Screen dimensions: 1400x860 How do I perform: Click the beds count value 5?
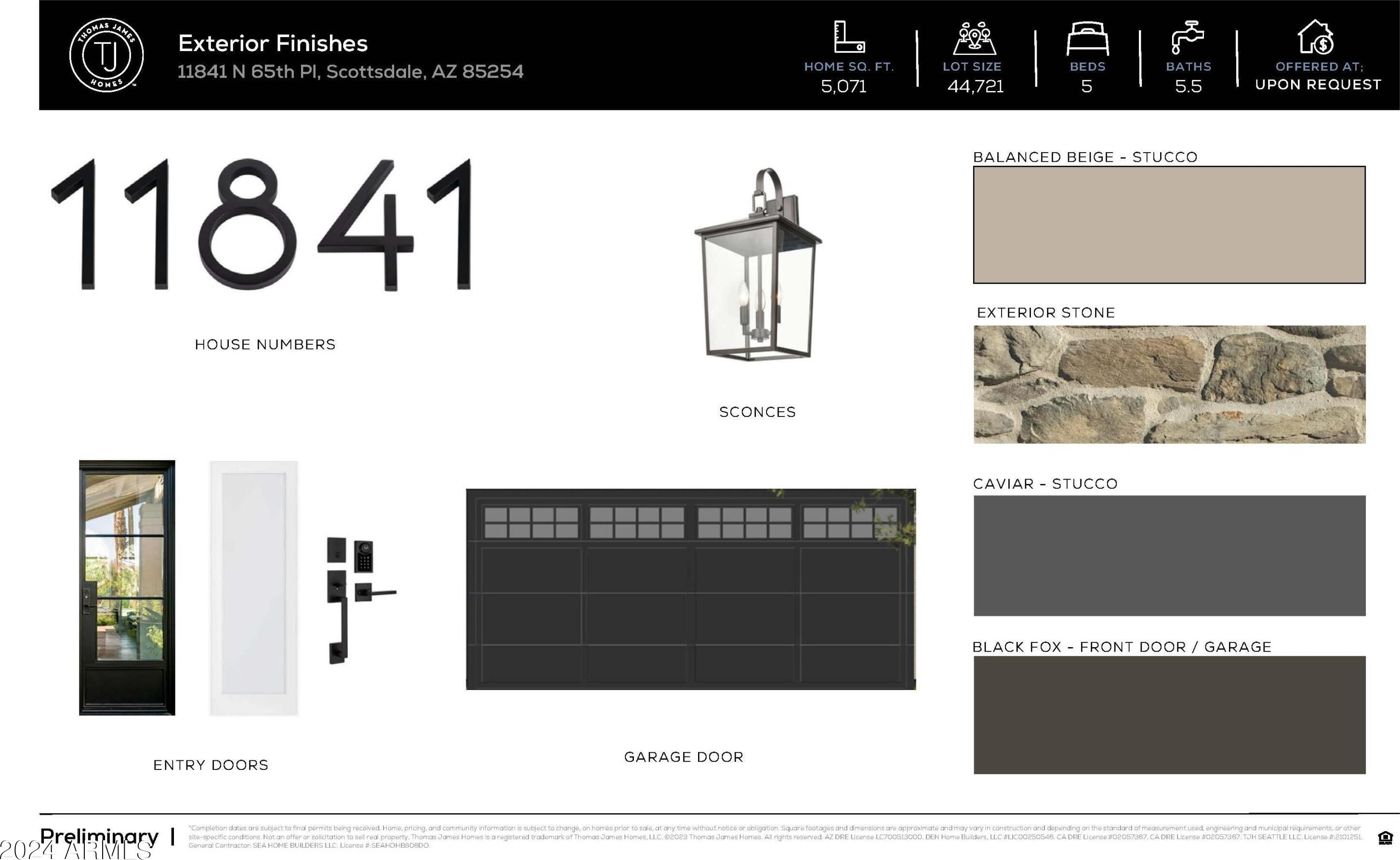pyautogui.click(x=1086, y=87)
